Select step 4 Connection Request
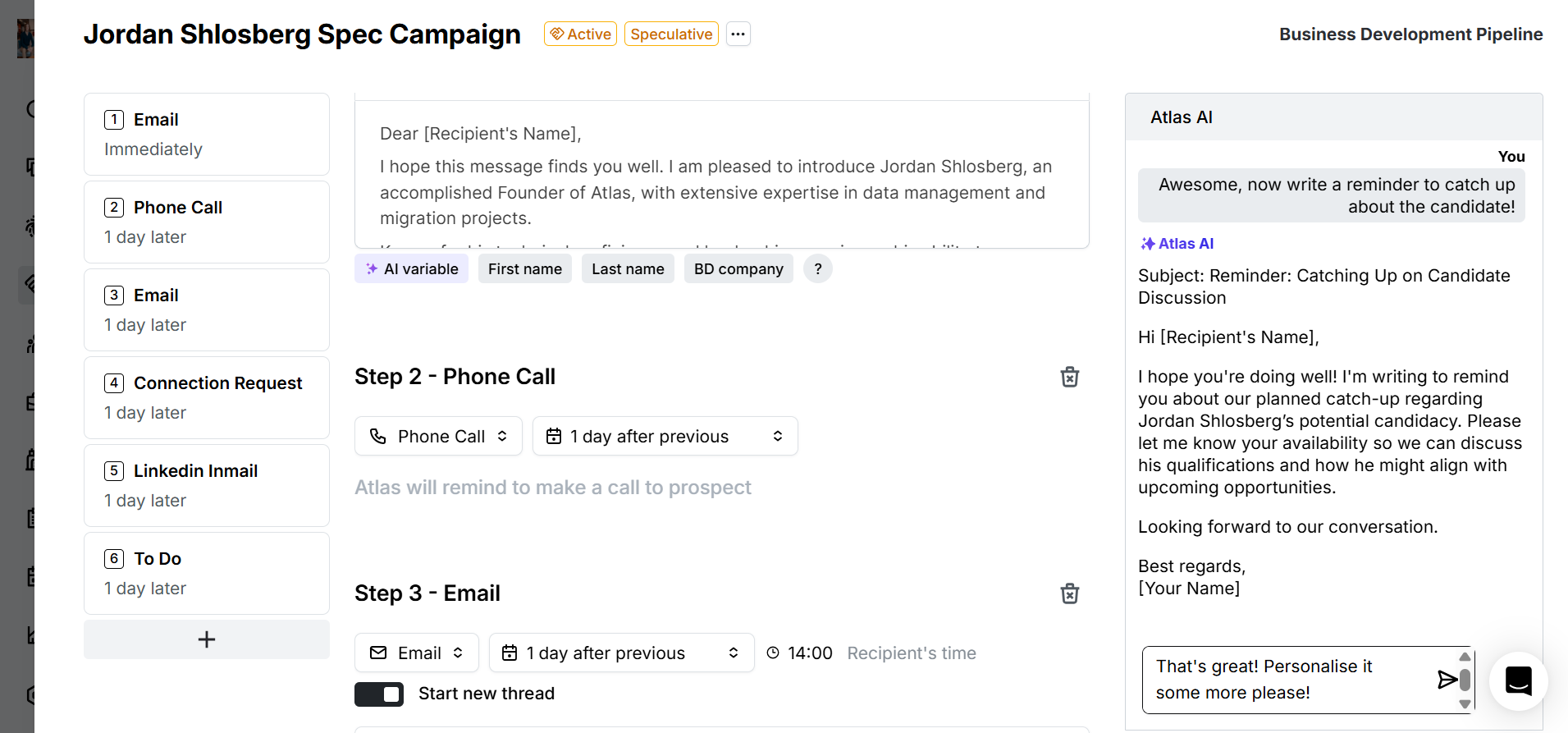Screen dimensions: 1568x733 pyautogui.click(x=207, y=397)
